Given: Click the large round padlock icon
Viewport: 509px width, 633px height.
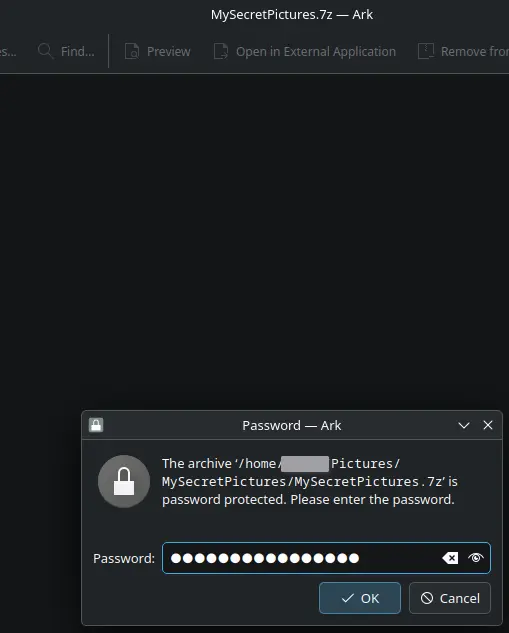Looking at the screenshot, I should tap(124, 481).
